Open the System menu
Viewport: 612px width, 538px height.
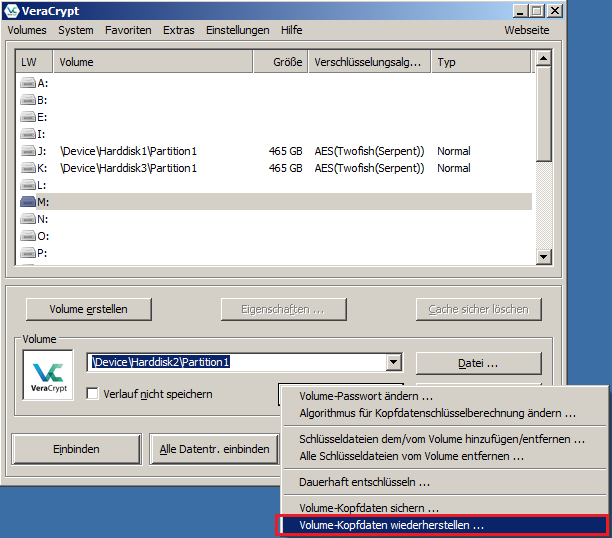[x=76, y=30]
